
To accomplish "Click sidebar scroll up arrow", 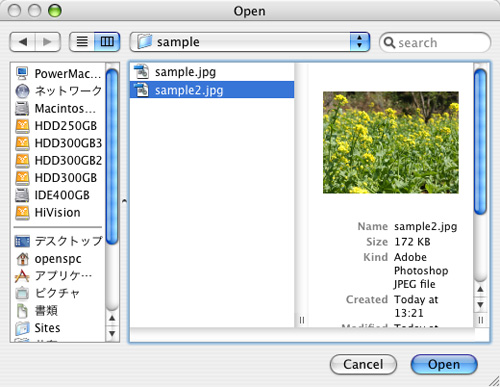I will point(112,318).
